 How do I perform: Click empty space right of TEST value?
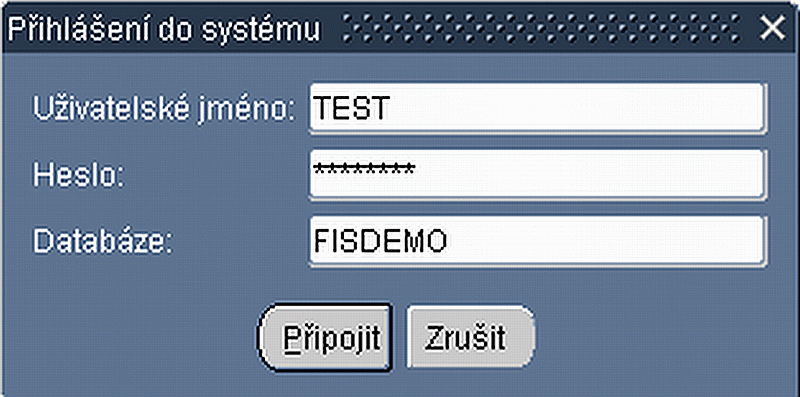577,109
